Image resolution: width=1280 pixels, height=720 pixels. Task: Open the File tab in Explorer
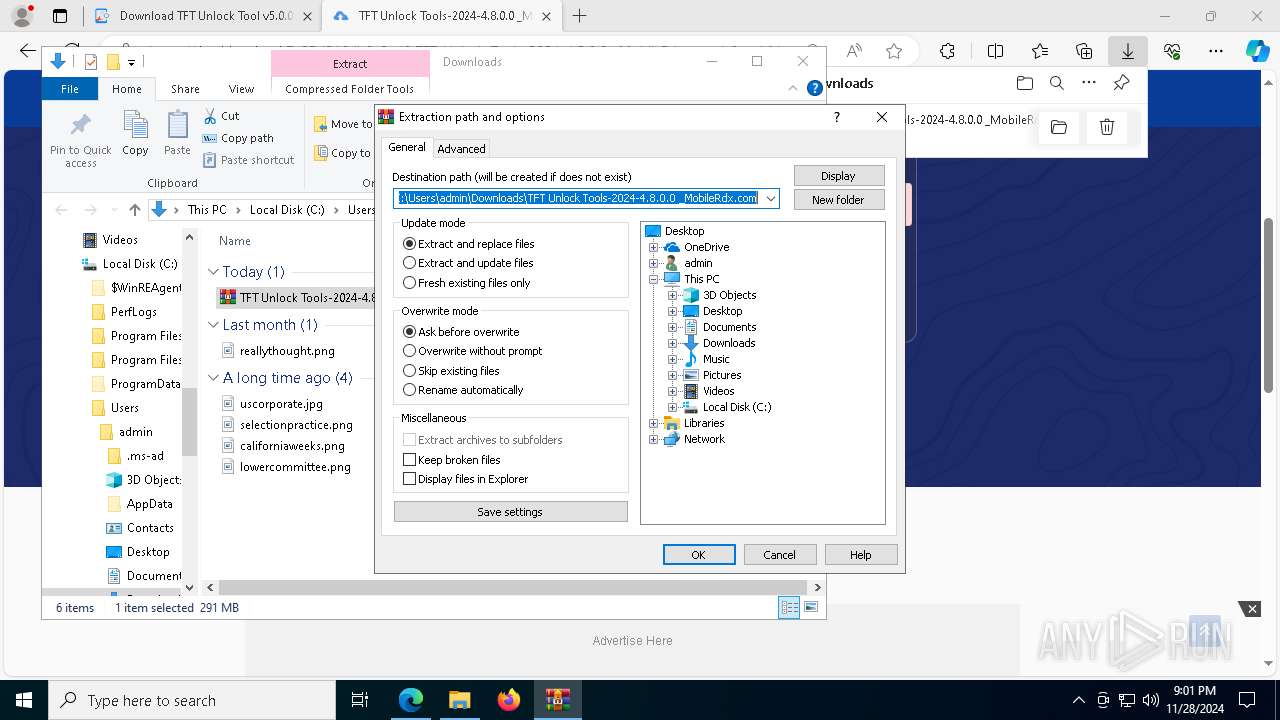(70, 89)
